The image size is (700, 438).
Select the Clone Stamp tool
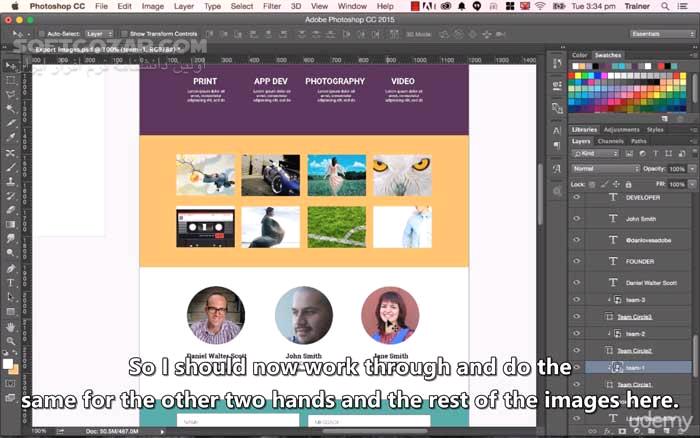[11, 181]
